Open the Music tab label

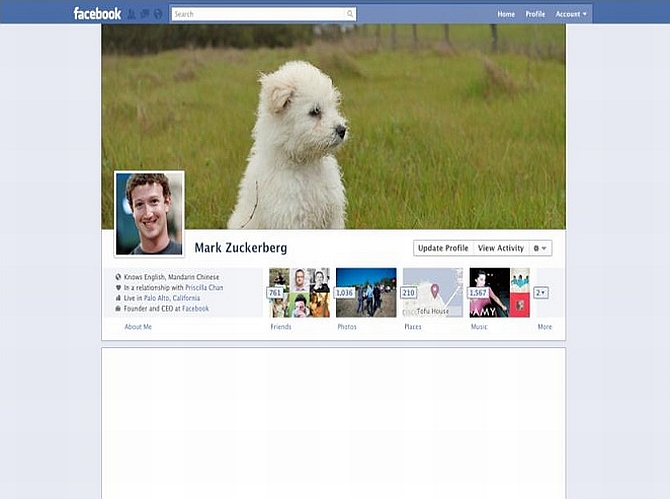coord(479,327)
